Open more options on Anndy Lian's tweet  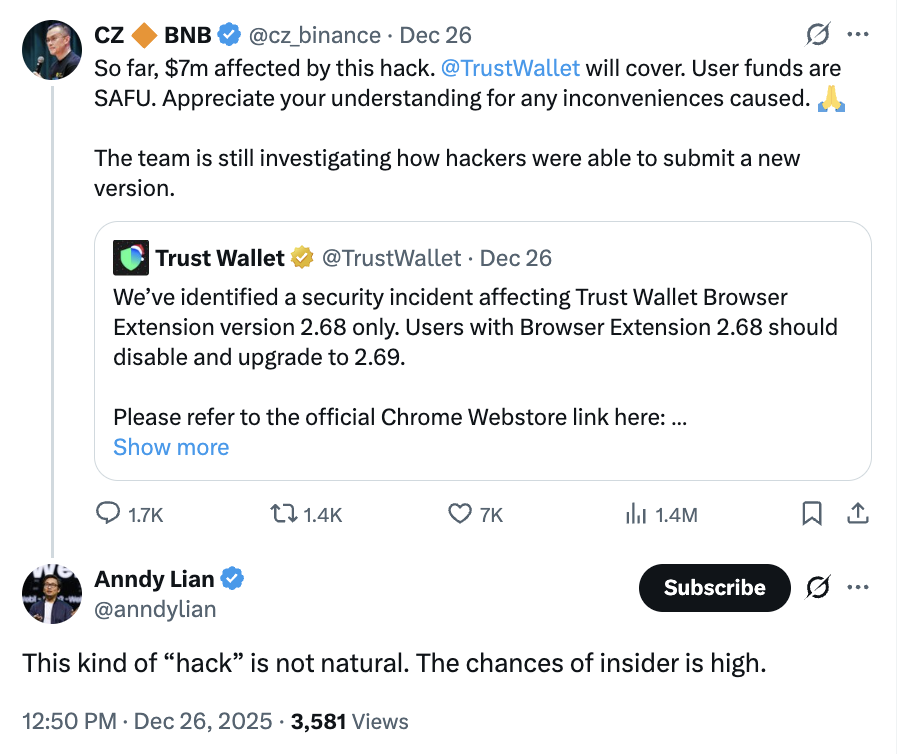858,588
